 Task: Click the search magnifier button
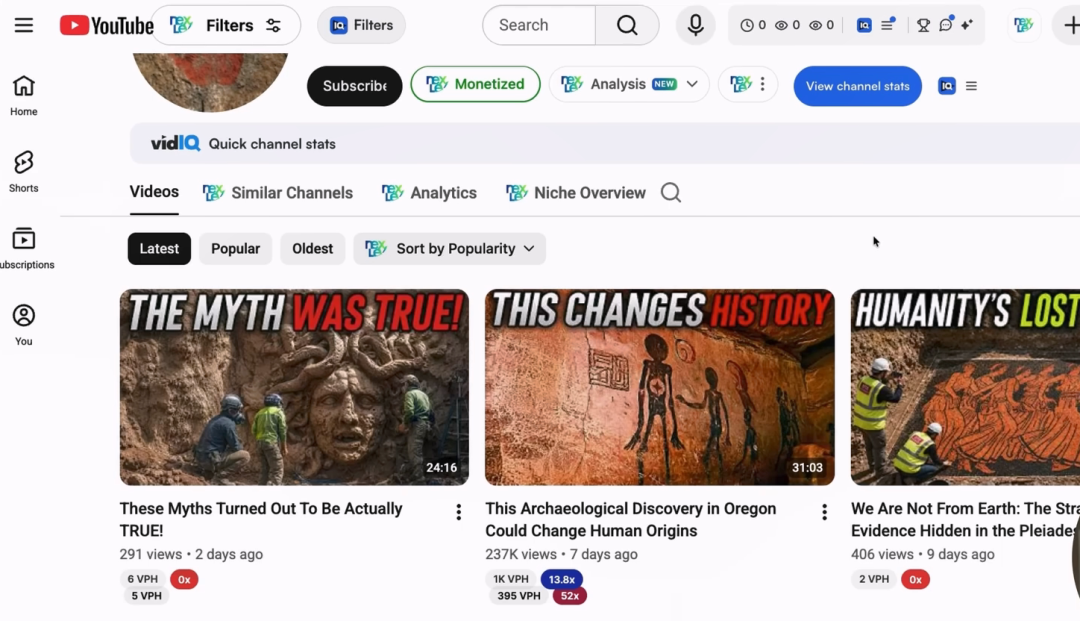(x=627, y=25)
